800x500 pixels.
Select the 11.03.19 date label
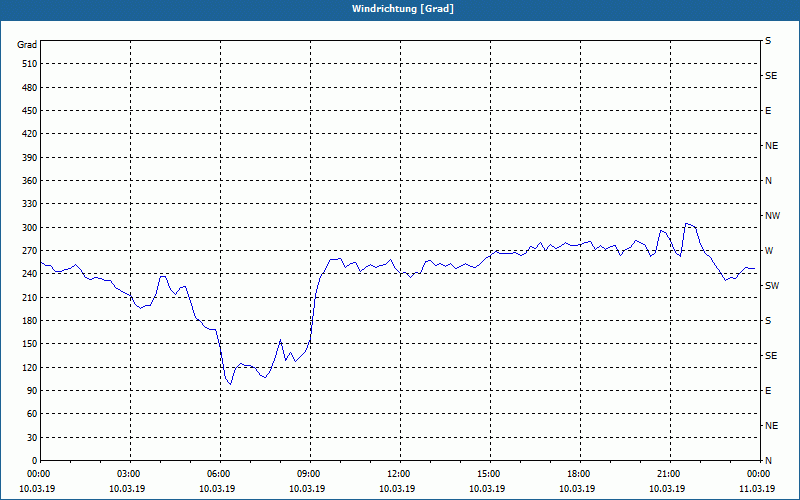click(757, 488)
